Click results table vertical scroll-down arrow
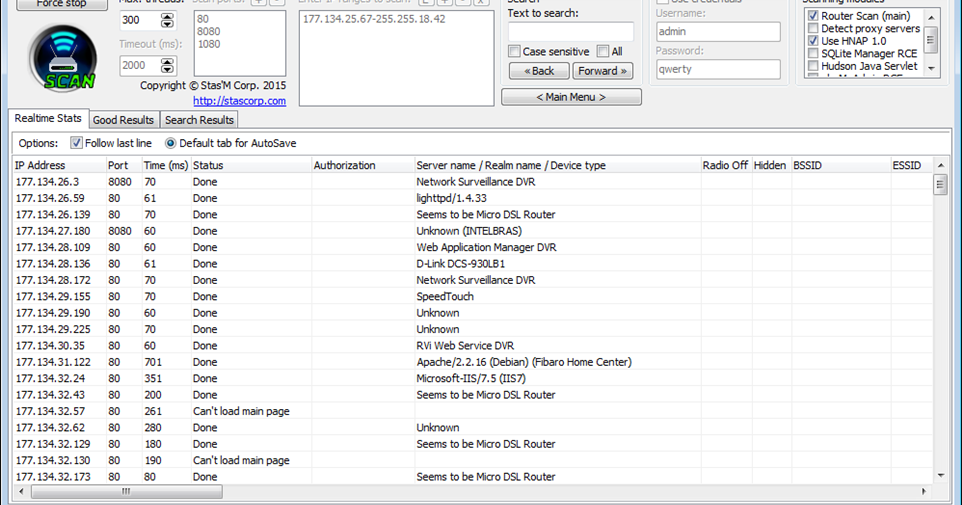The height and width of the screenshot is (505, 962). 941,476
